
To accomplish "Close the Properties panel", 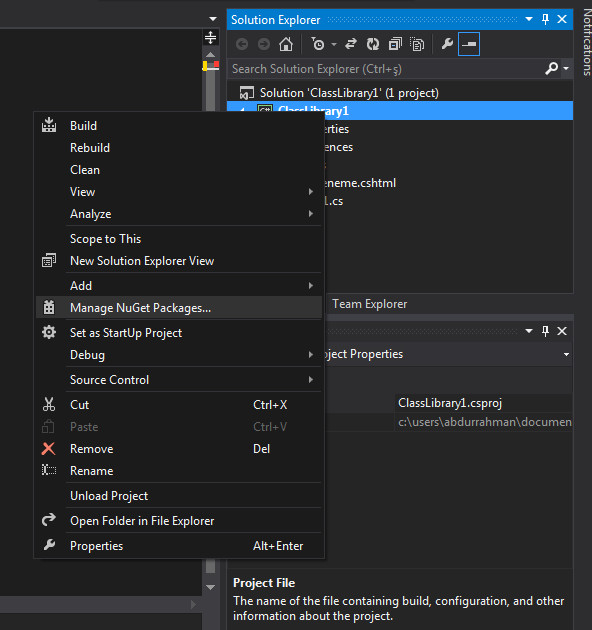I will [562, 331].
